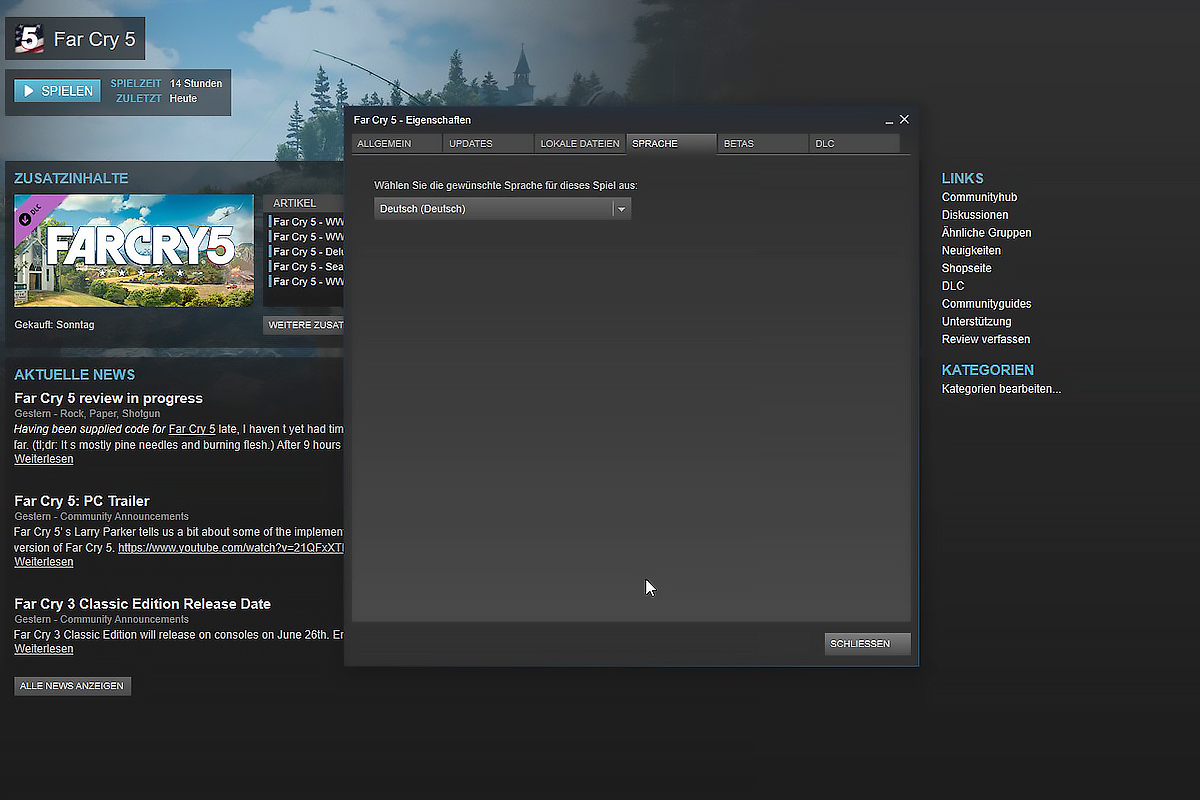Click the Far Cry 5 game icon
This screenshot has height=800, width=1200.
click(30, 39)
